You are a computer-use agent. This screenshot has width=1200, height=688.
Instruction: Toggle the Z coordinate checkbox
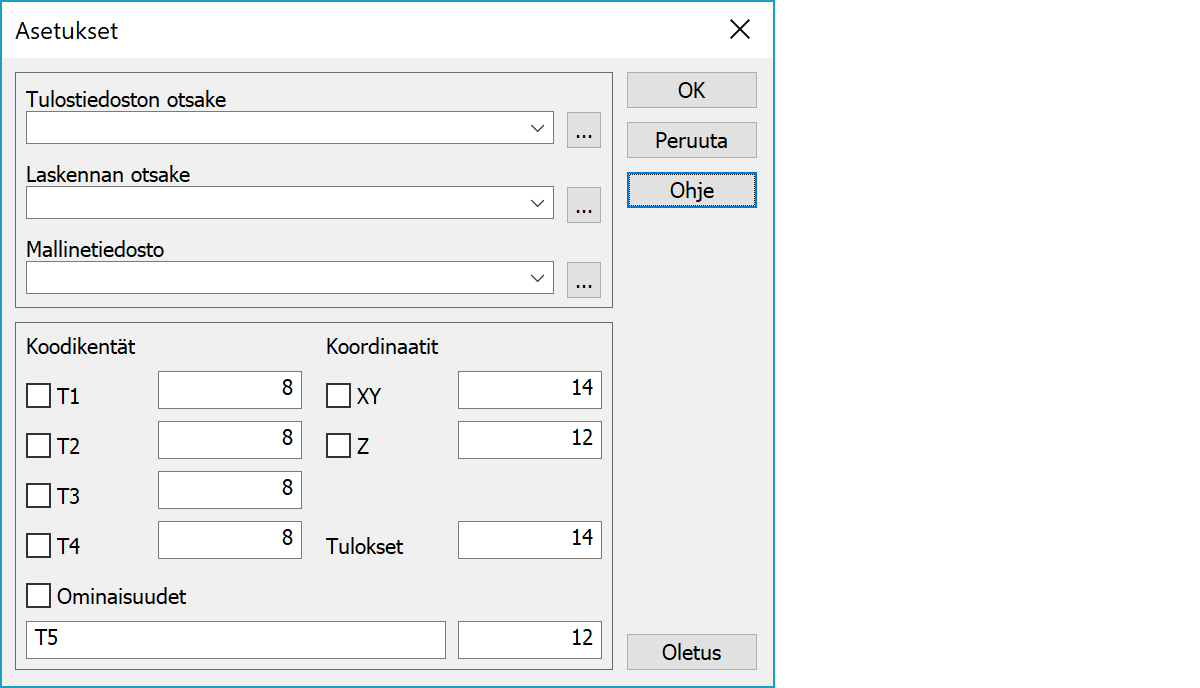339,446
